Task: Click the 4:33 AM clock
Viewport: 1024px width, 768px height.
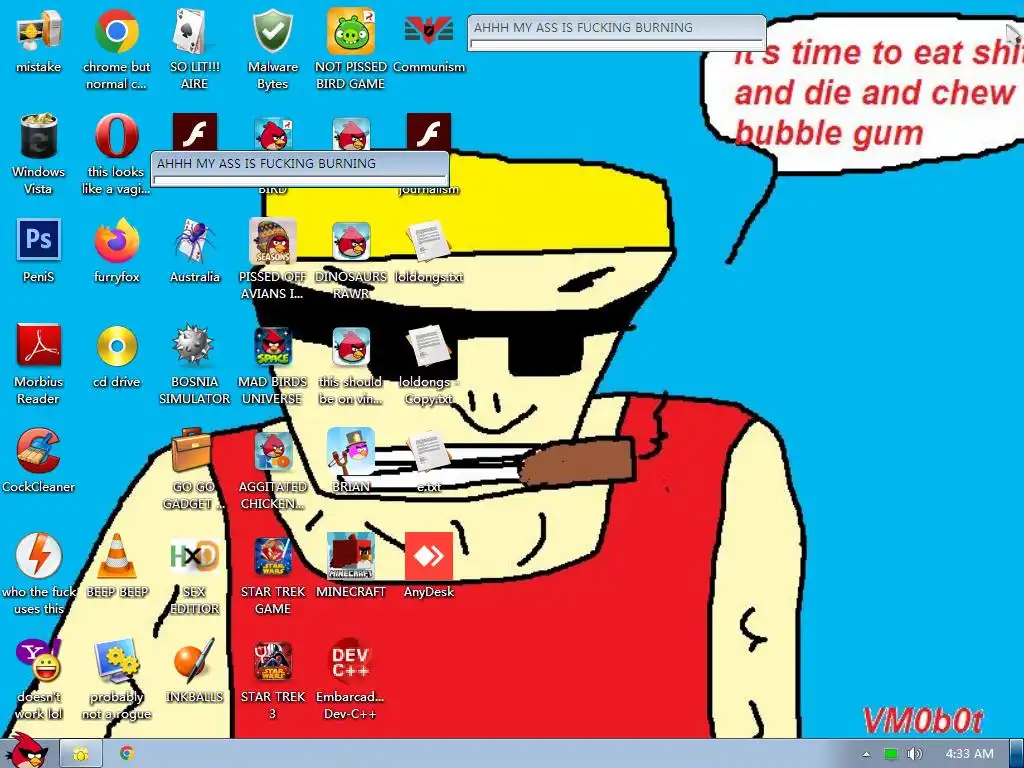Action: pos(969,754)
